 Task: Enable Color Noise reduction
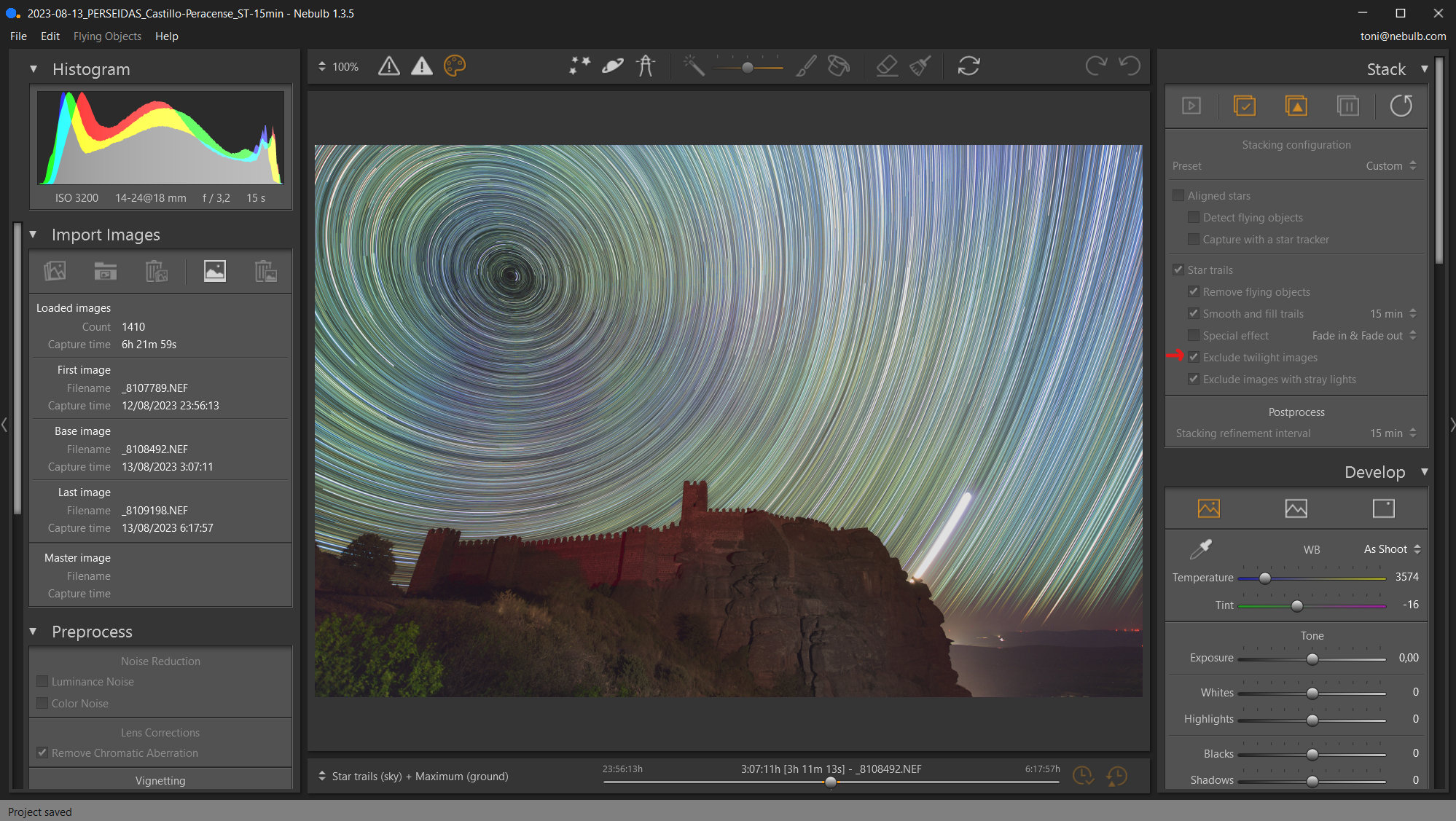click(42, 703)
